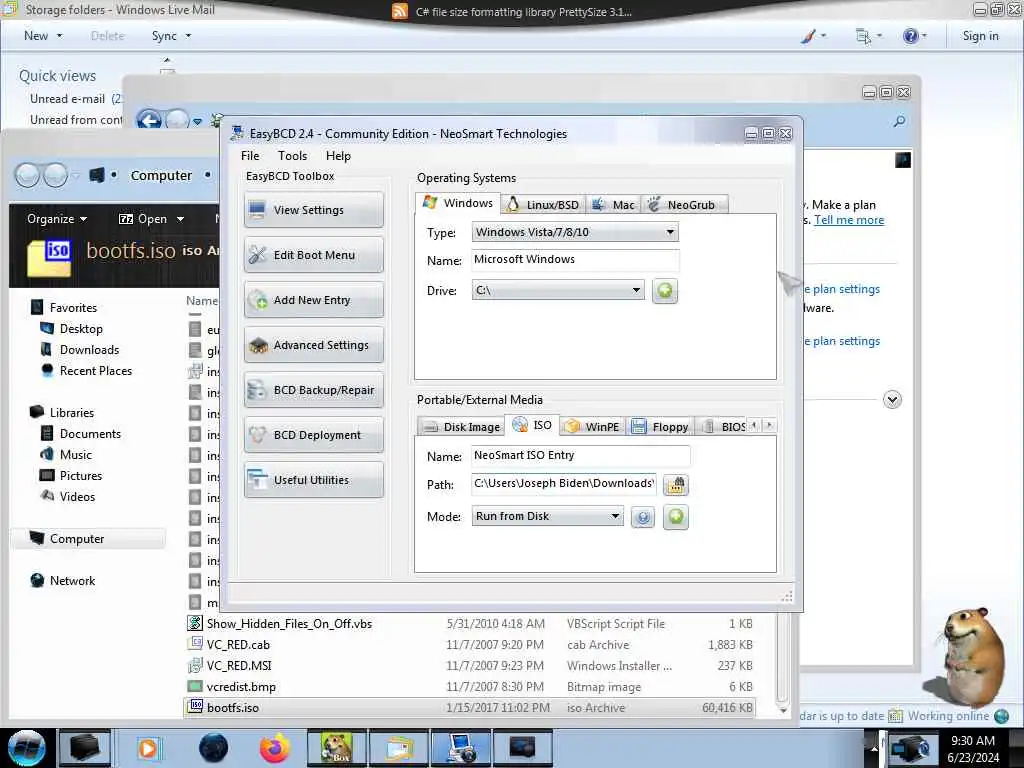Open BCD Deployment section
The width and height of the screenshot is (1024, 768).
tap(313, 435)
